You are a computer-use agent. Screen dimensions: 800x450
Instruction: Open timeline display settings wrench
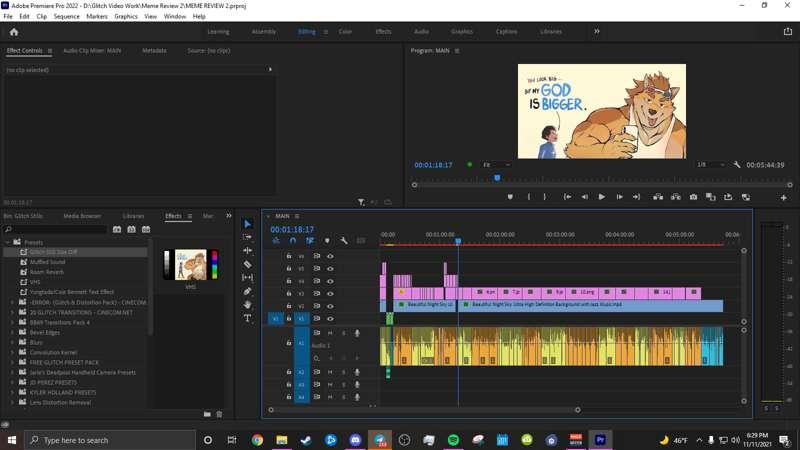(x=344, y=240)
